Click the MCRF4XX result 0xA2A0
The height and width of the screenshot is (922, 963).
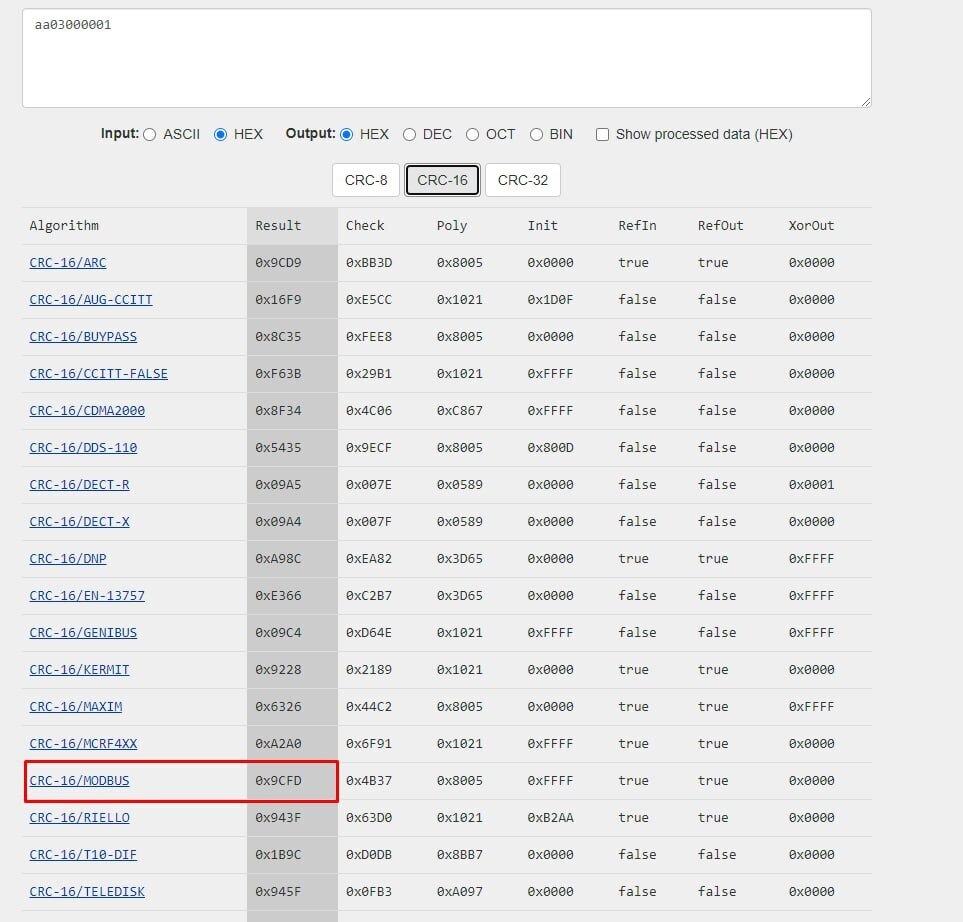(278, 744)
